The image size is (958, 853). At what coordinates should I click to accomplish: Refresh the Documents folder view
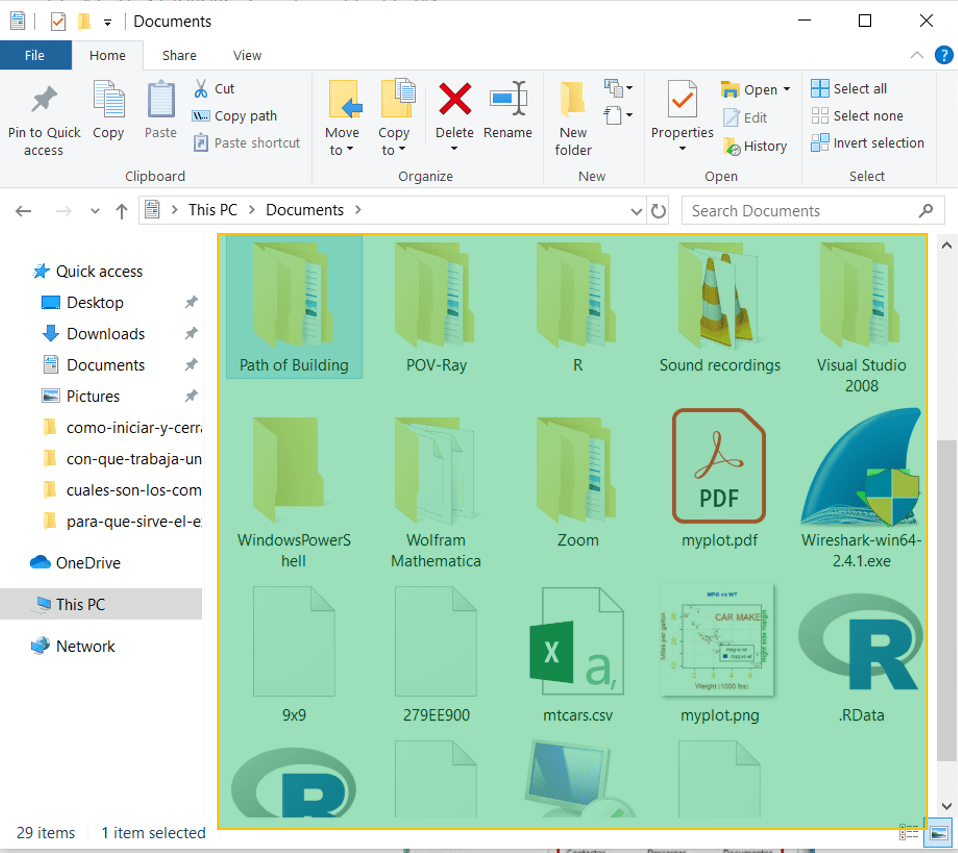click(x=658, y=211)
